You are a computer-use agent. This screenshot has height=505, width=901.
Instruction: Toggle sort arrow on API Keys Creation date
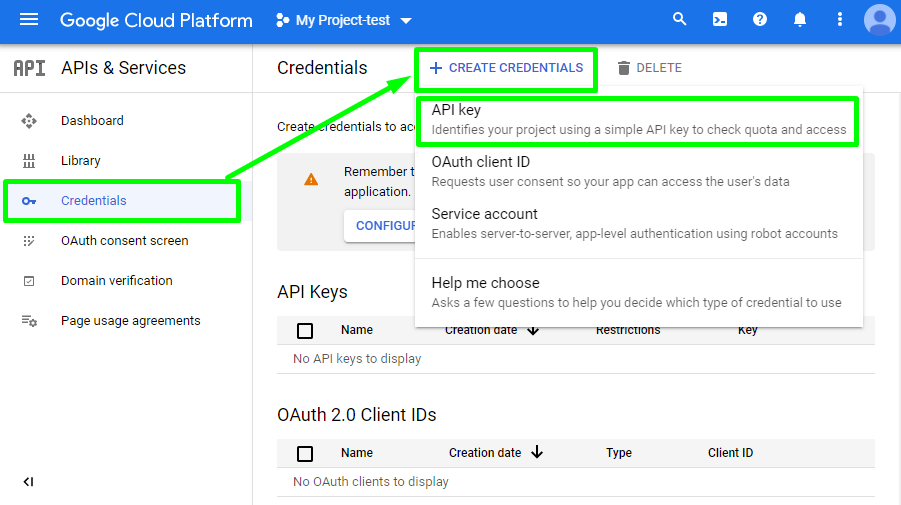533,330
